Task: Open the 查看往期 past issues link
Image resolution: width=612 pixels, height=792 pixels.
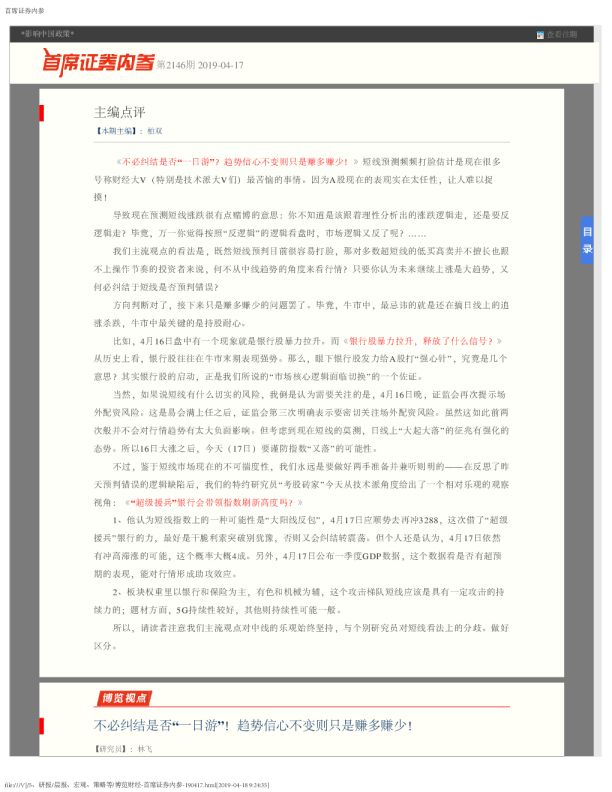Action: pyautogui.click(x=562, y=34)
